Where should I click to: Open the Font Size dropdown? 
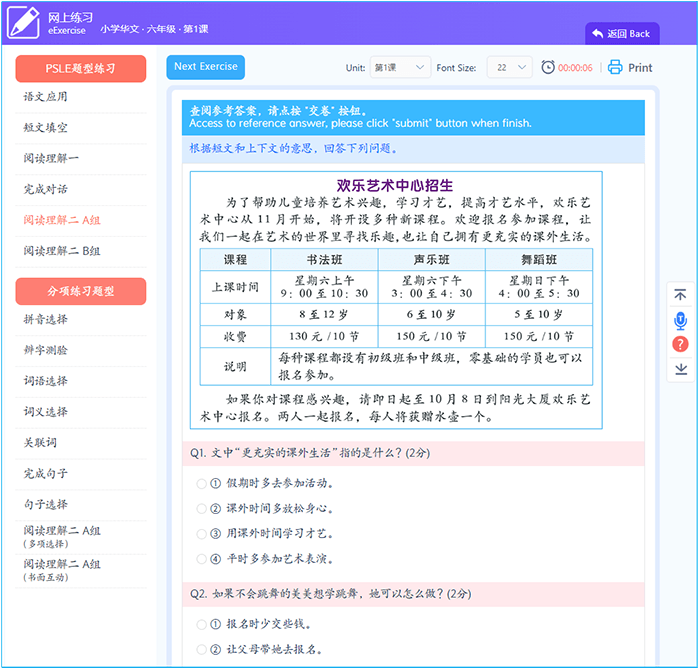point(509,68)
